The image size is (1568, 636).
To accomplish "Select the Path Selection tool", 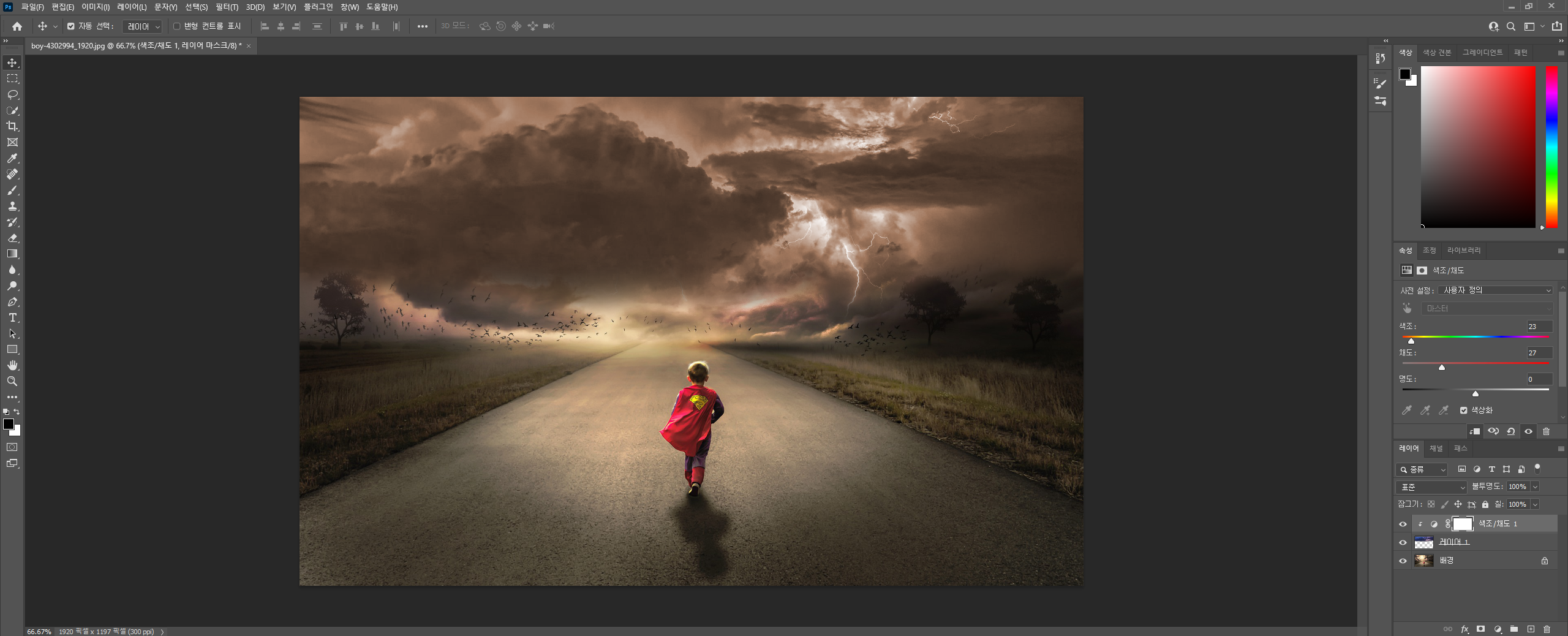I will 12,333.
